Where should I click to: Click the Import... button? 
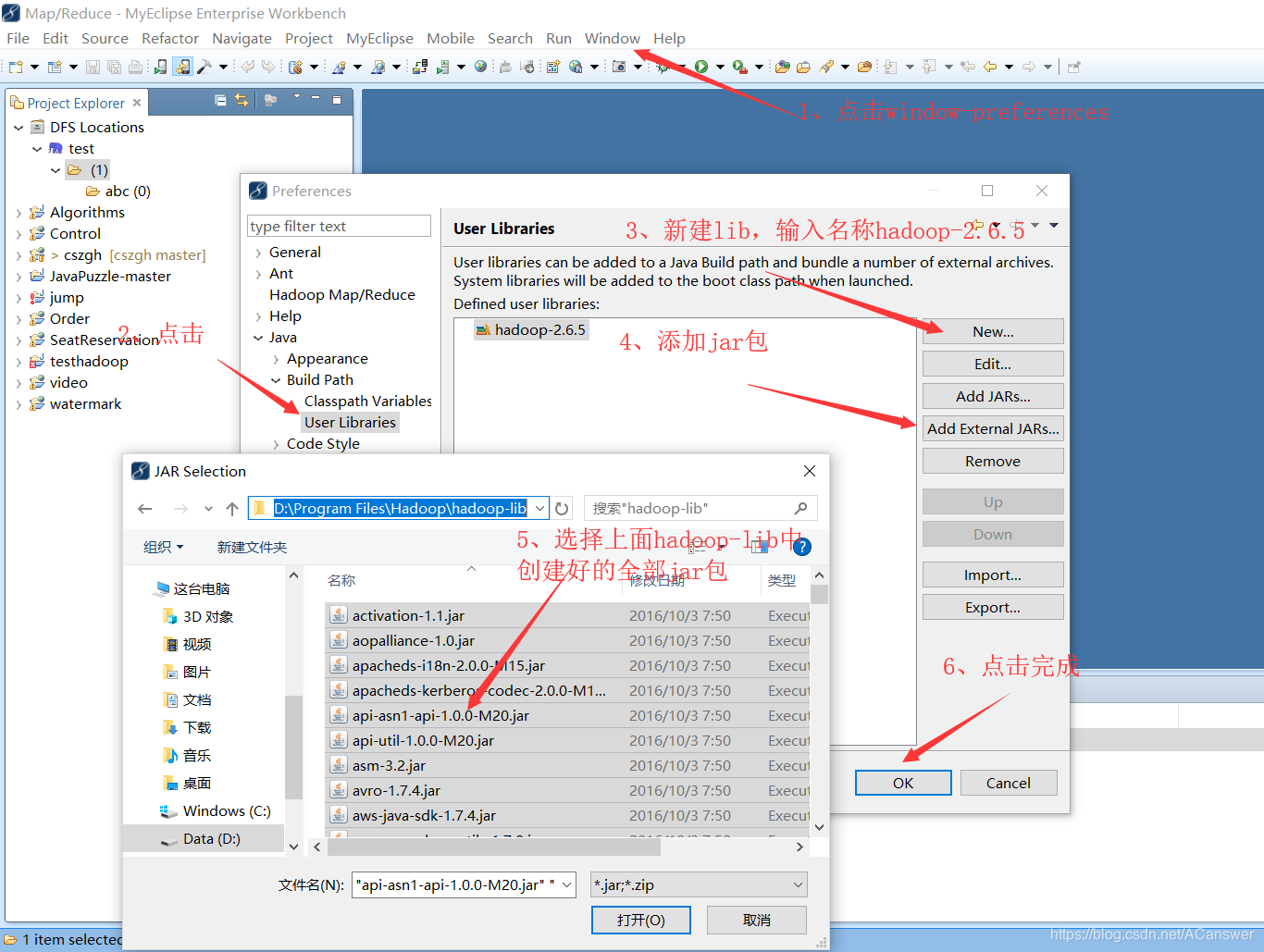point(993,575)
